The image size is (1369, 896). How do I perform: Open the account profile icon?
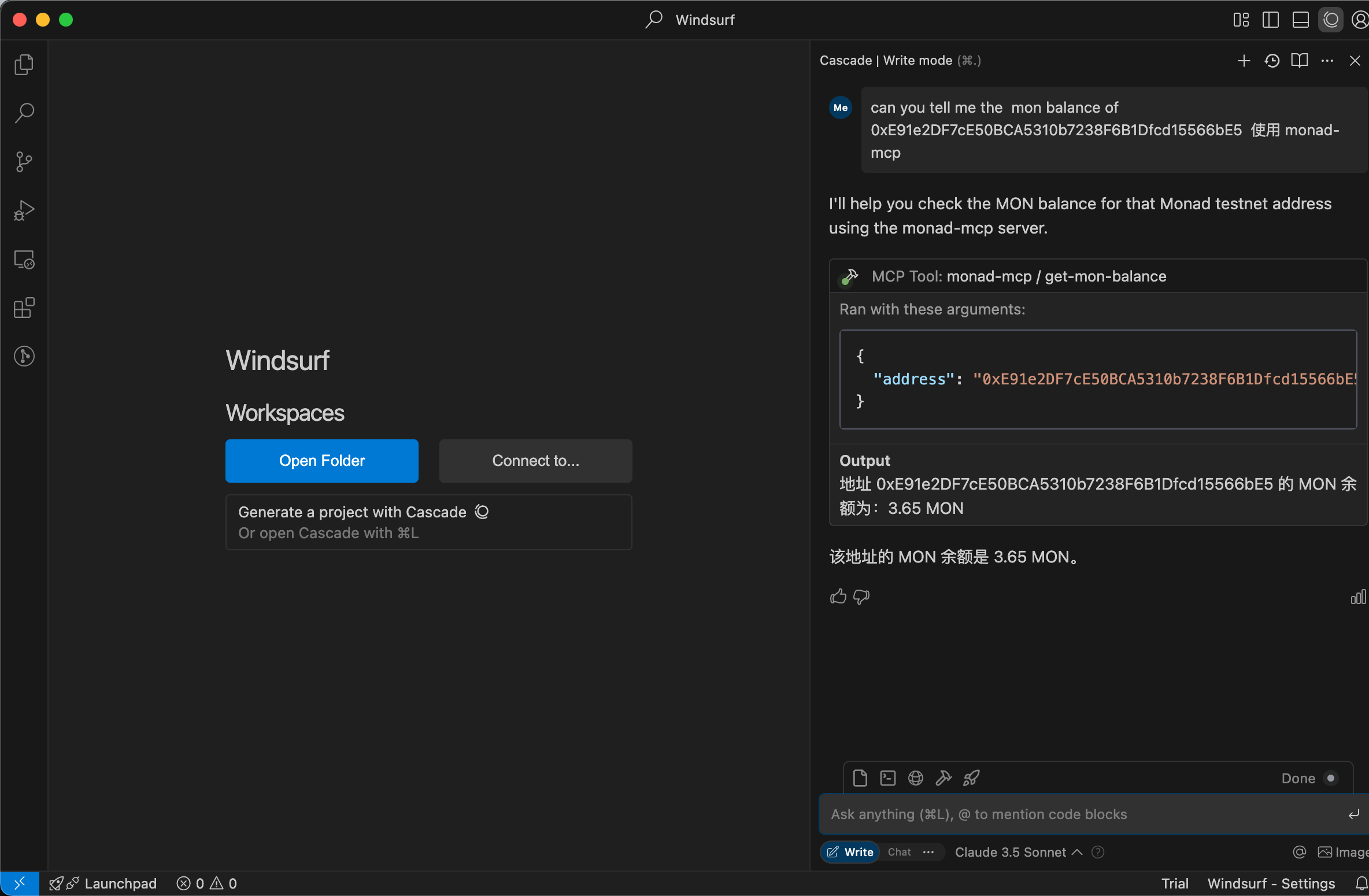click(1360, 20)
